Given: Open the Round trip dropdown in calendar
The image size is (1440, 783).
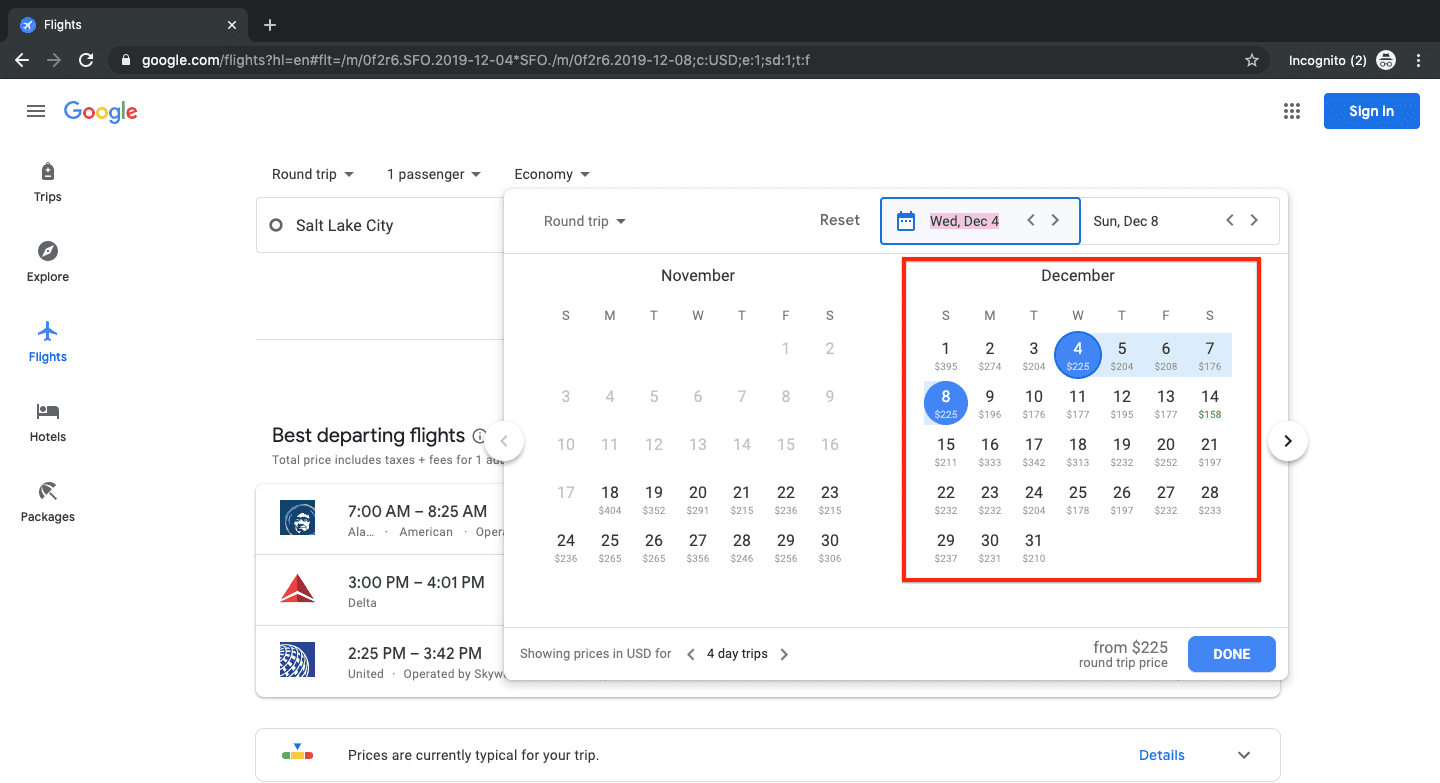Looking at the screenshot, I should coord(585,221).
